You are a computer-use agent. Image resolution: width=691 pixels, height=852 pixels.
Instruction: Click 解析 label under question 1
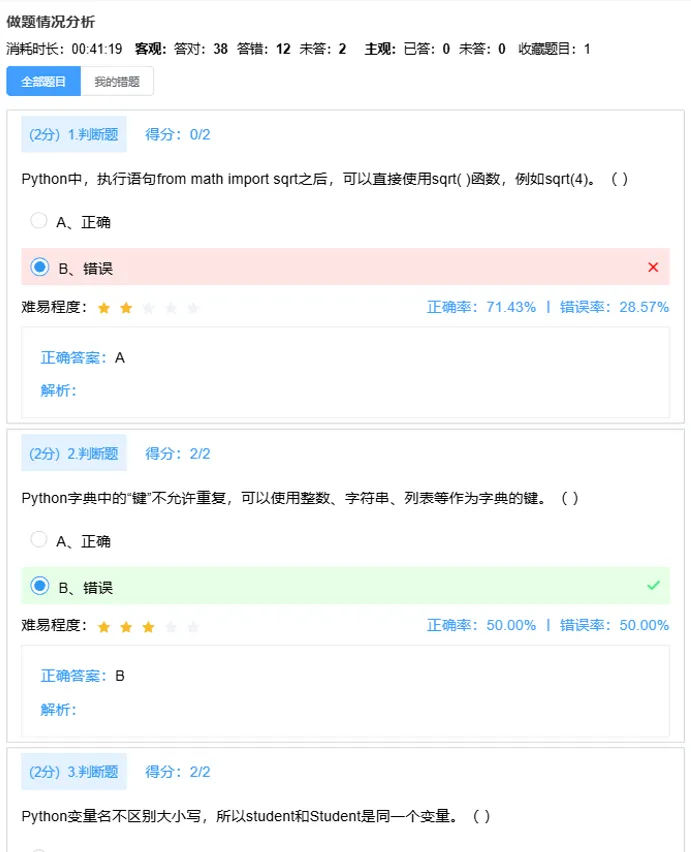click(58, 390)
